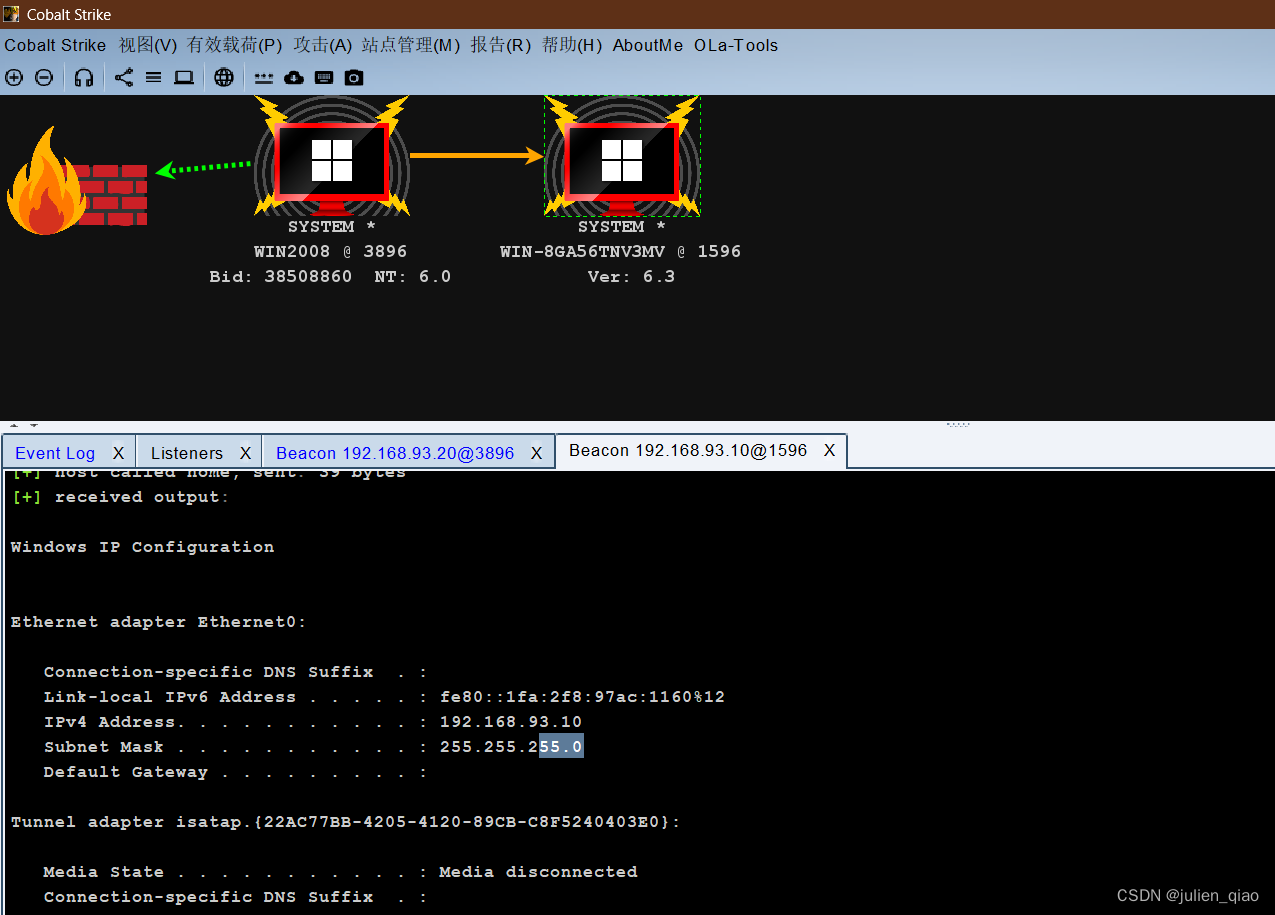Open listeners via headphones icon
Screen dimensions: 1275x915
pyautogui.click(x=84, y=77)
